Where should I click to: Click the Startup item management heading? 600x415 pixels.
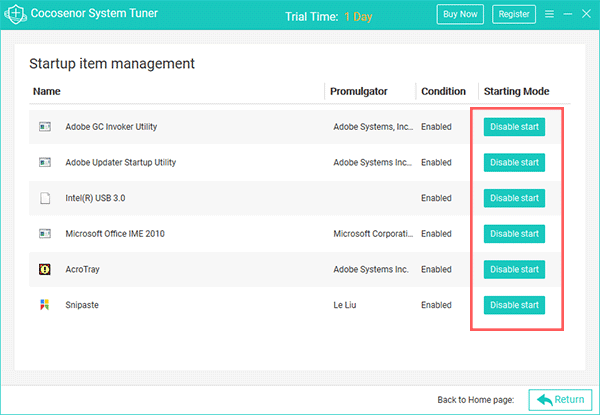tap(112, 63)
